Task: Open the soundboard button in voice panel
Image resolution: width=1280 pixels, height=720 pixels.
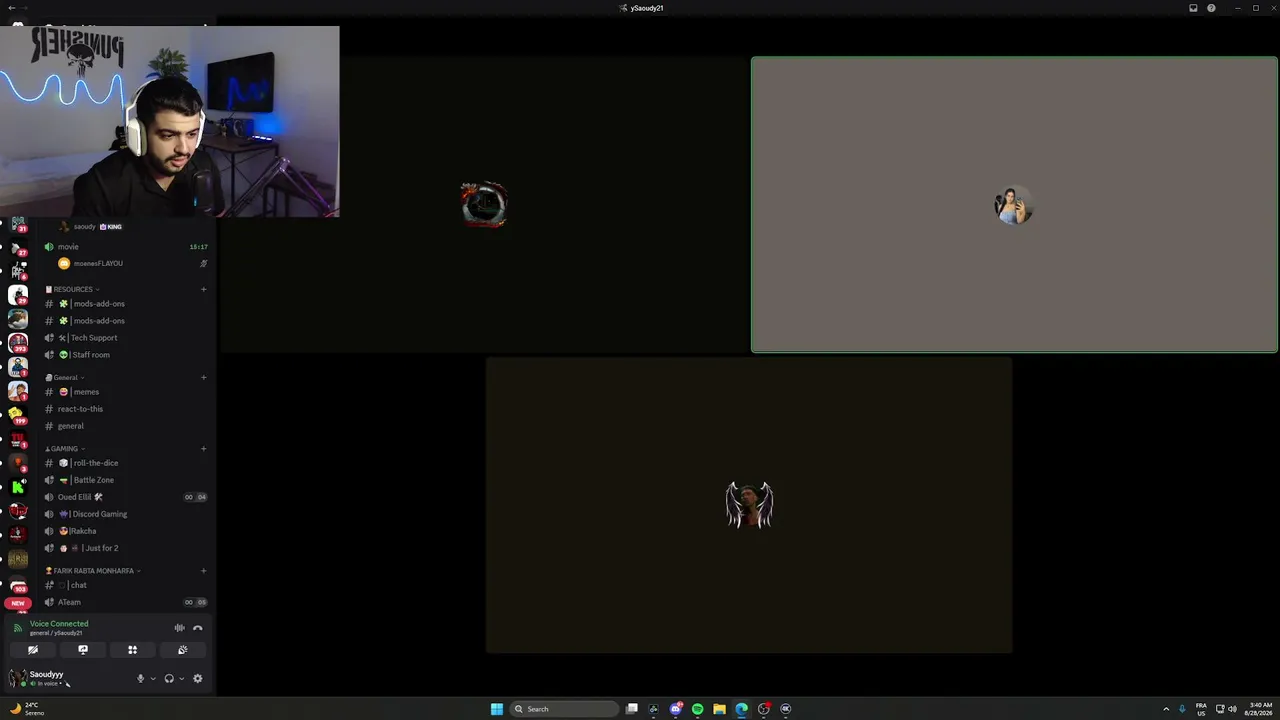Action: tap(182, 650)
